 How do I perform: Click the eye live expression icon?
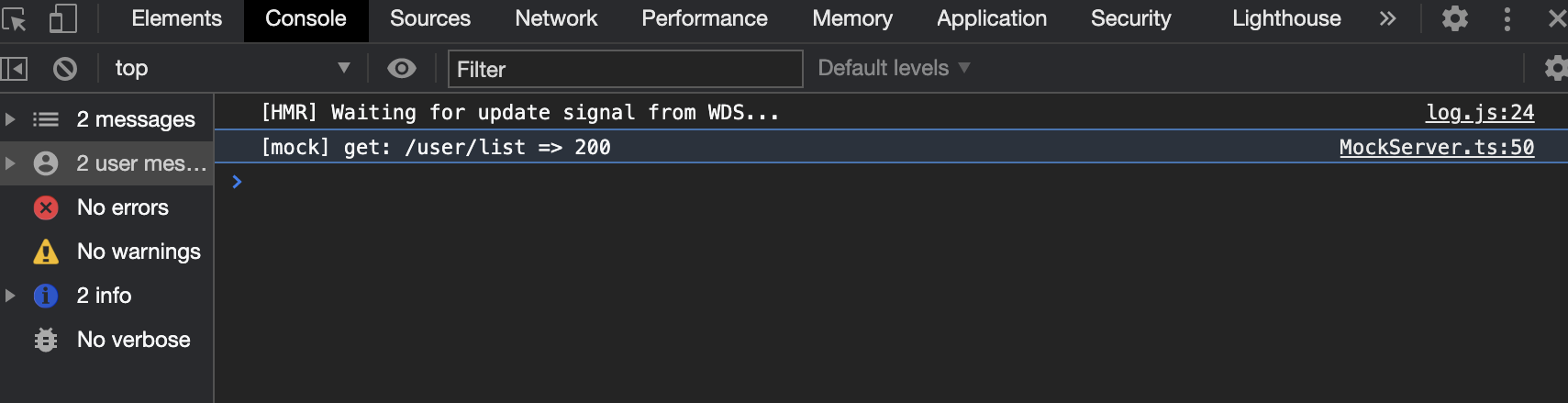402,68
